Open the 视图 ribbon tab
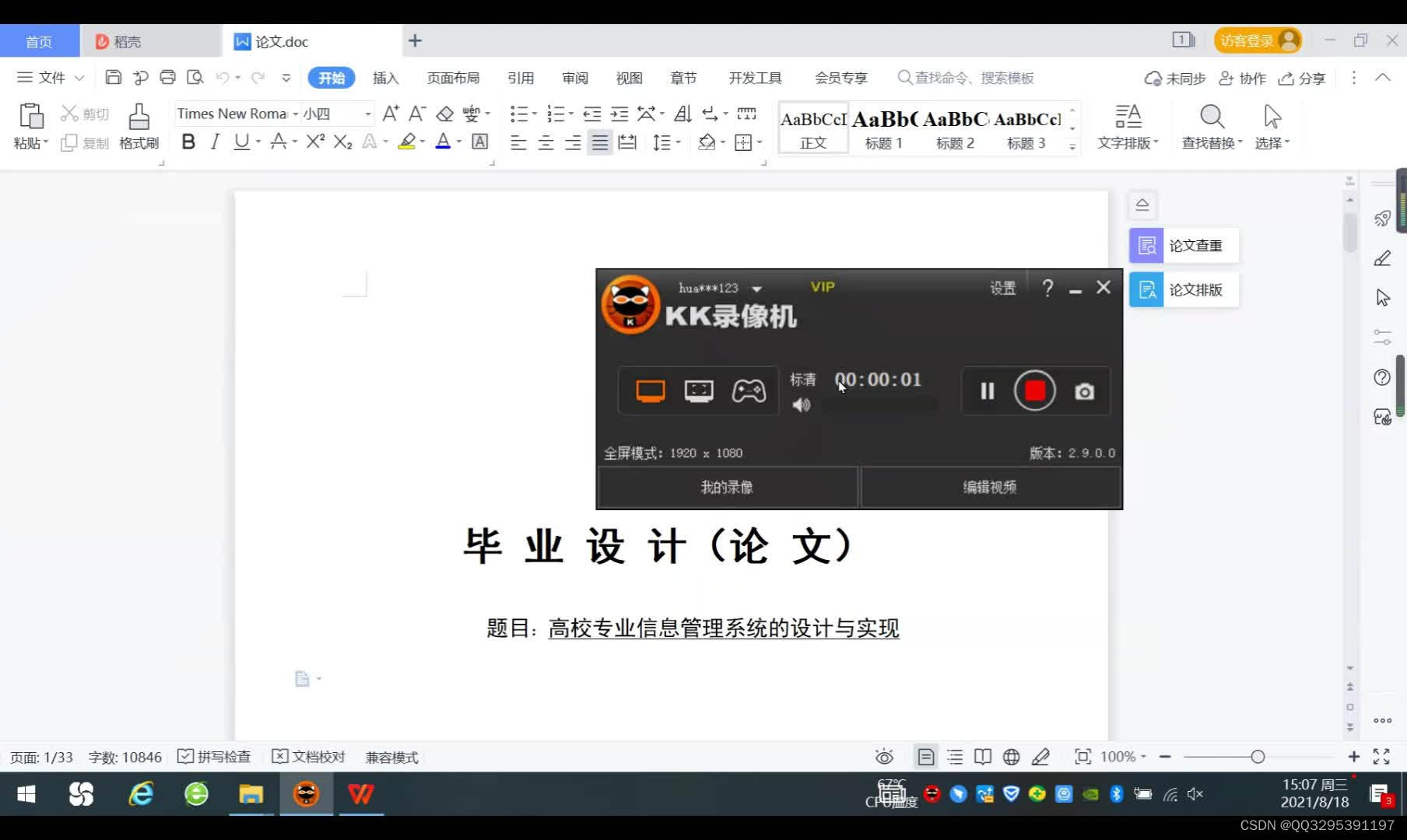Image resolution: width=1407 pixels, height=840 pixels. point(629,78)
